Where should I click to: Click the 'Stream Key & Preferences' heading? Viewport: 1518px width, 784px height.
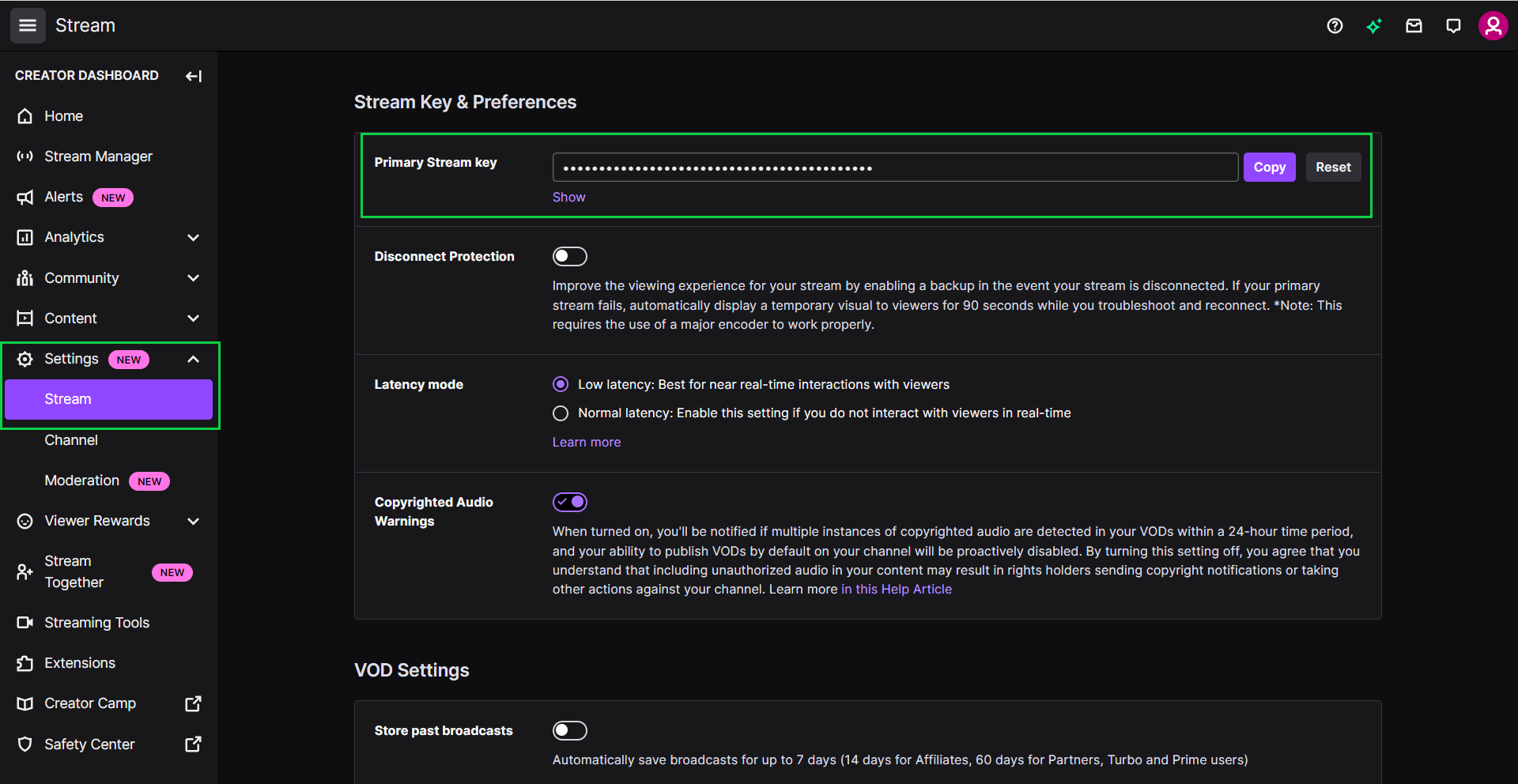click(x=465, y=102)
